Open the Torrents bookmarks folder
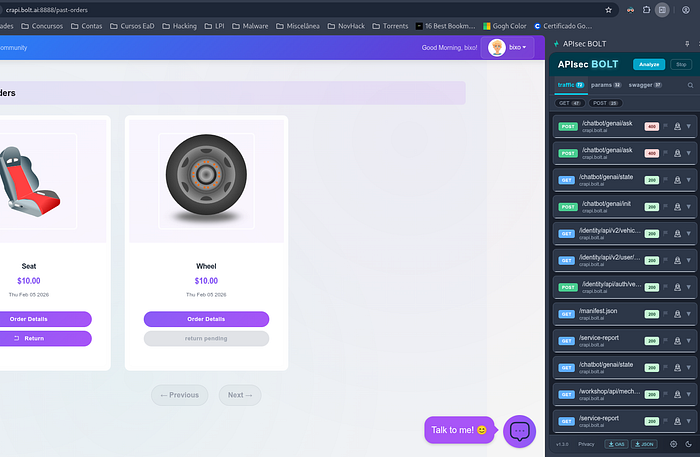The height and width of the screenshot is (457, 700). tap(390, 26)
